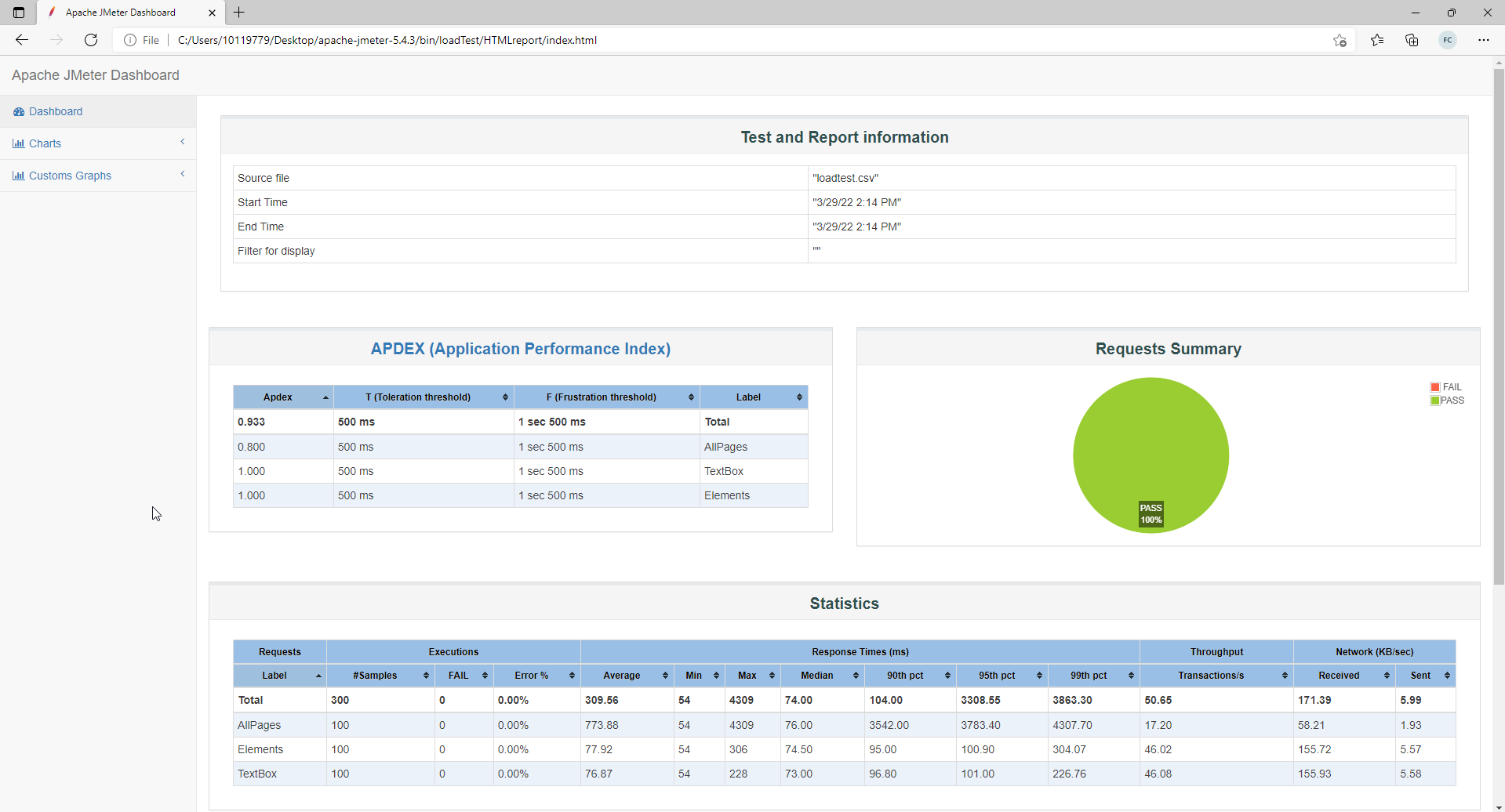
Task: Click the Elements row in Statistics table
Action: [x=845, y=749]
